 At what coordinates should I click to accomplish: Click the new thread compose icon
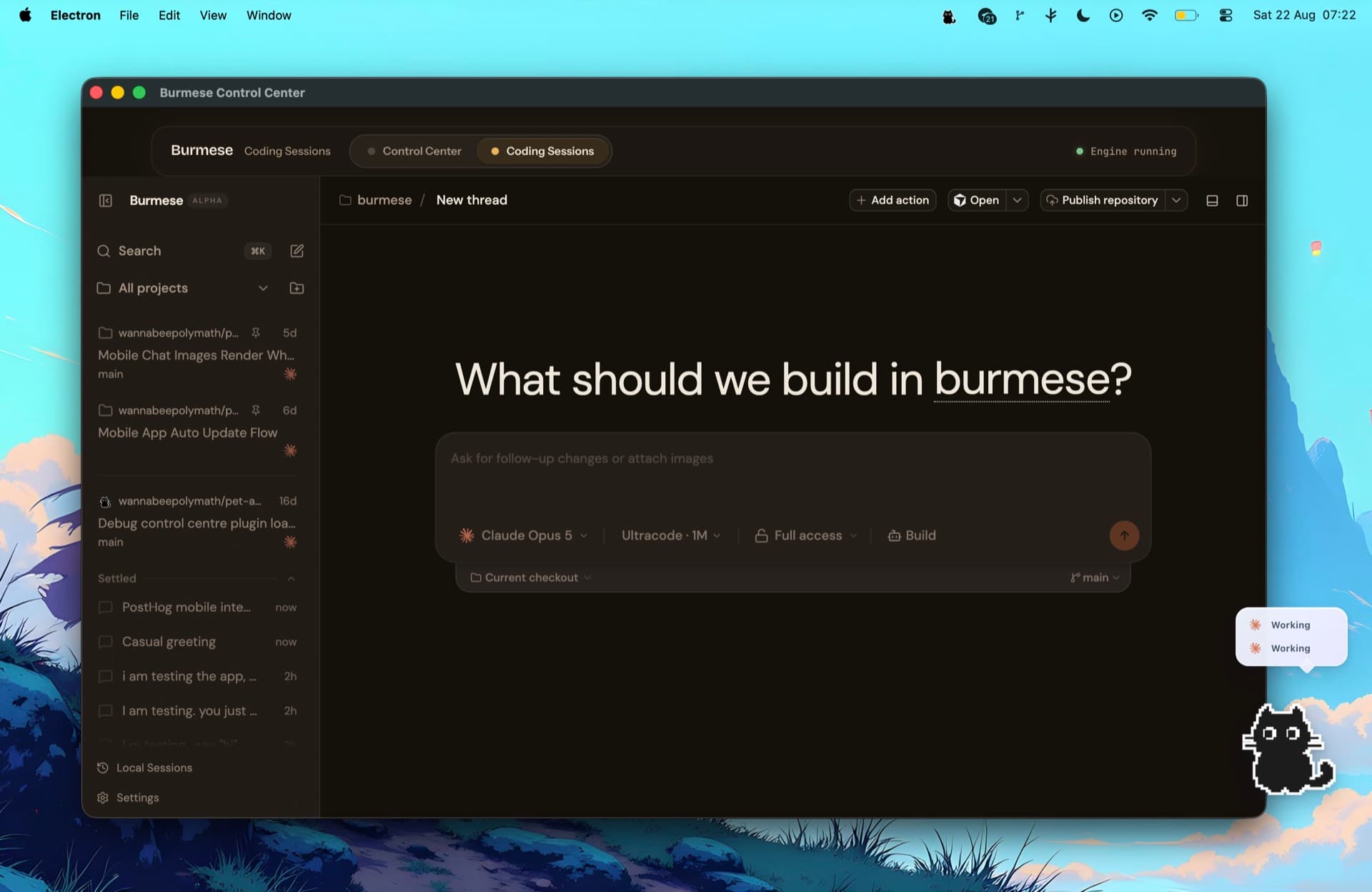pos(297,251)
